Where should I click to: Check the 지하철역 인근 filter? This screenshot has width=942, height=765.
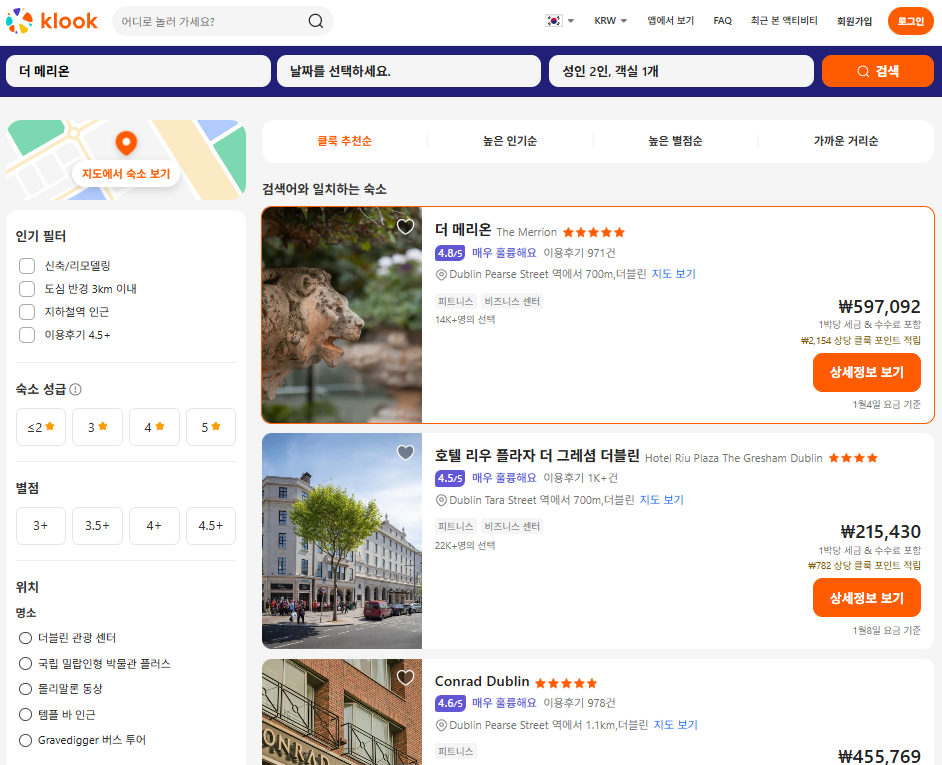[x=27, y=312]
